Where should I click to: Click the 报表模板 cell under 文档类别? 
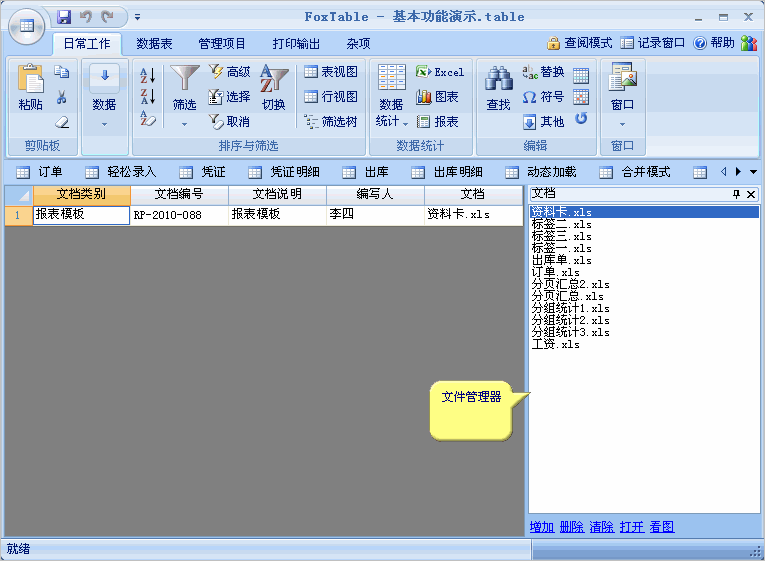(81, 215)
